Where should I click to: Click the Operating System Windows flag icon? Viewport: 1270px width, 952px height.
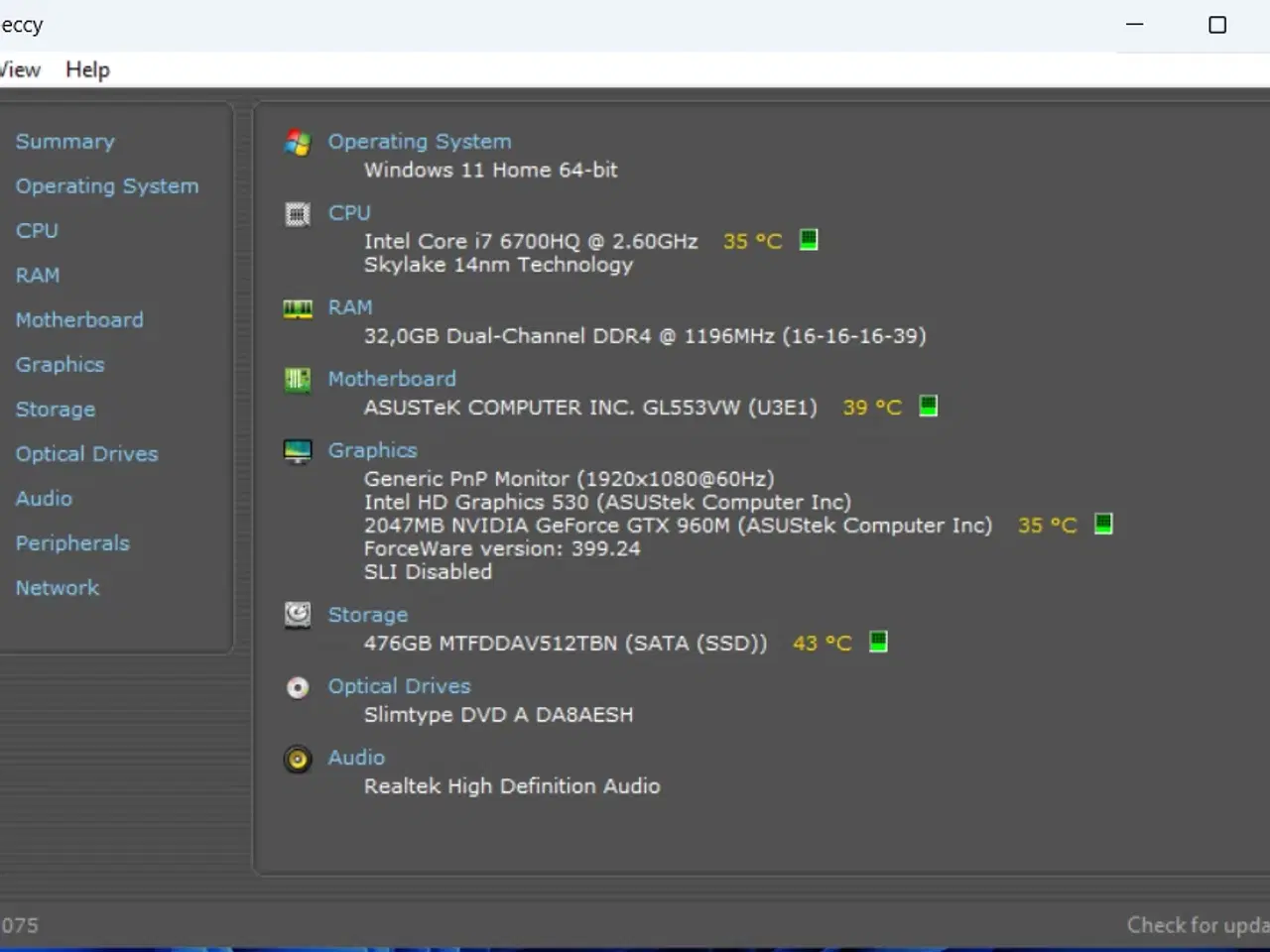298,143
